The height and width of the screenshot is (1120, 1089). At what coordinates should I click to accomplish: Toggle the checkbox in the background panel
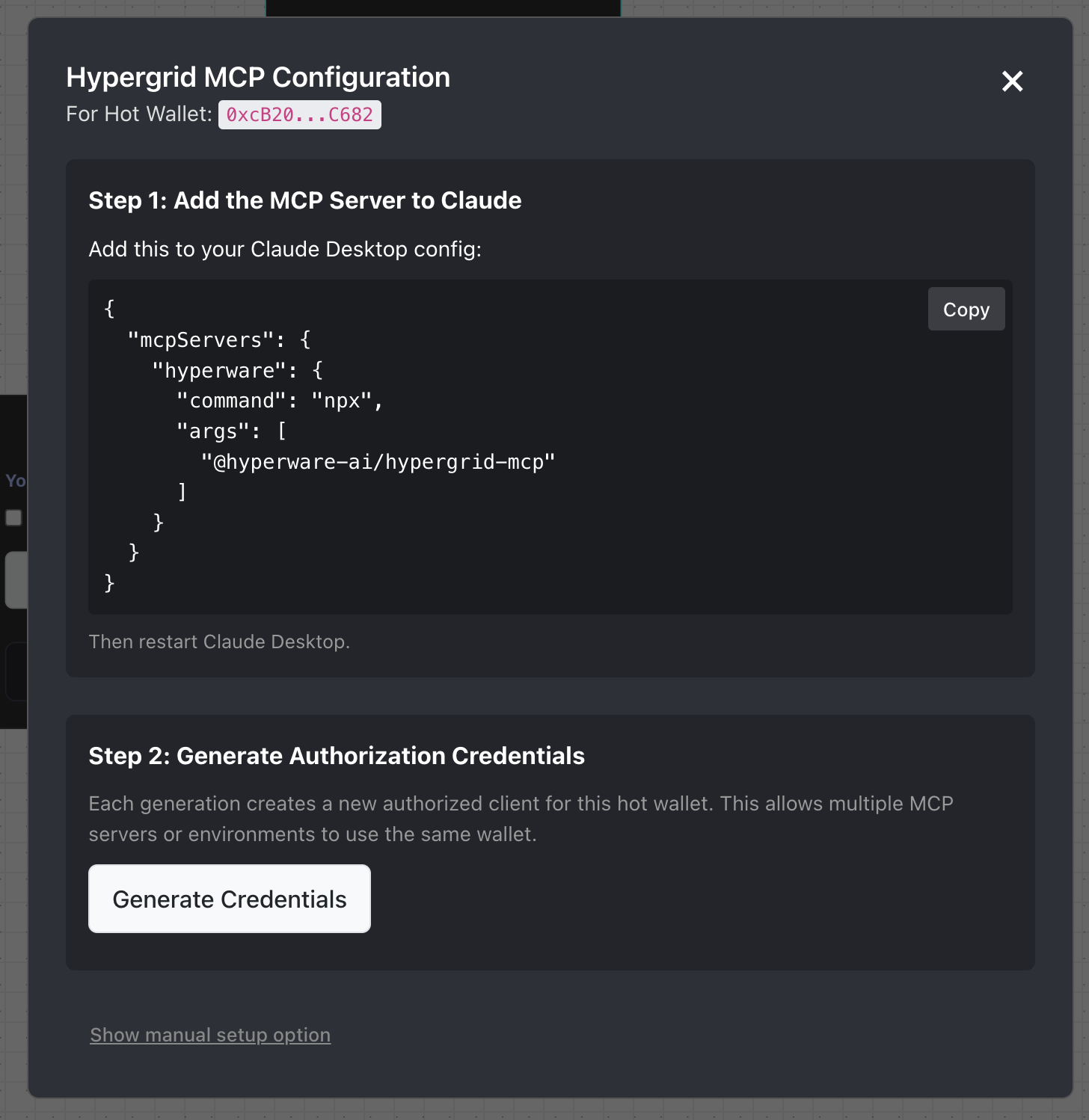13,517
